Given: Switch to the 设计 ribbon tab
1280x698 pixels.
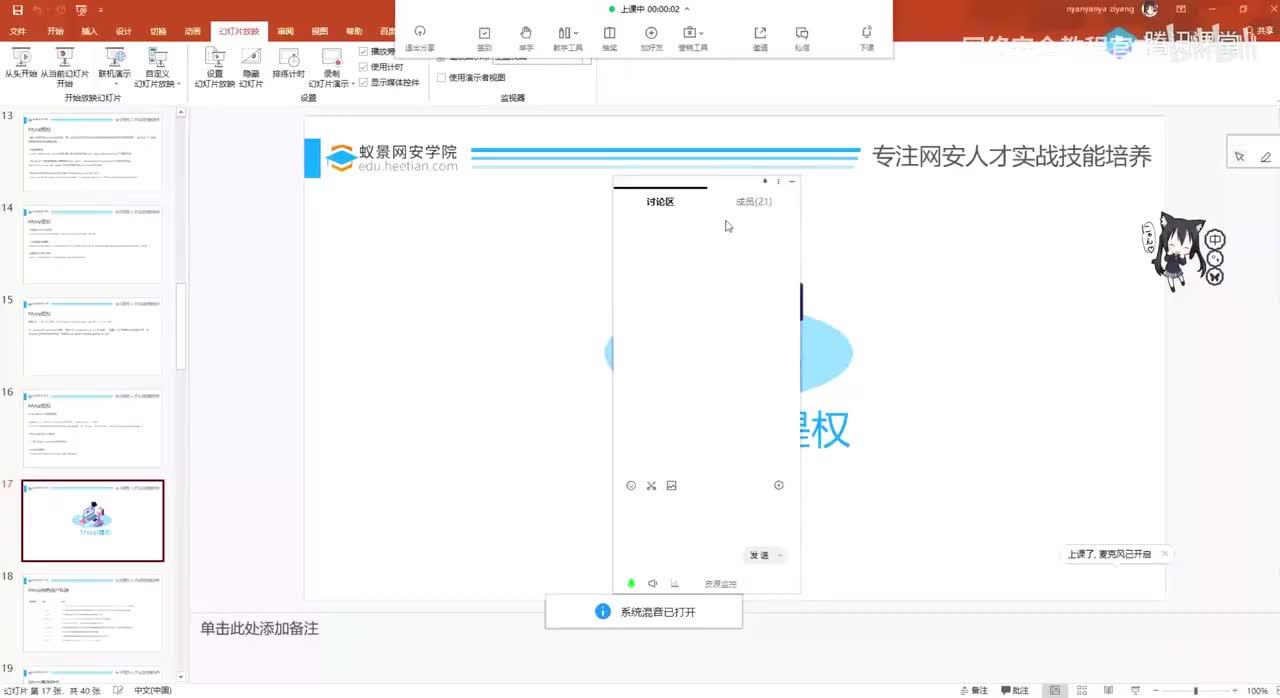Looking at the screenshot, I should click(124, 31).
